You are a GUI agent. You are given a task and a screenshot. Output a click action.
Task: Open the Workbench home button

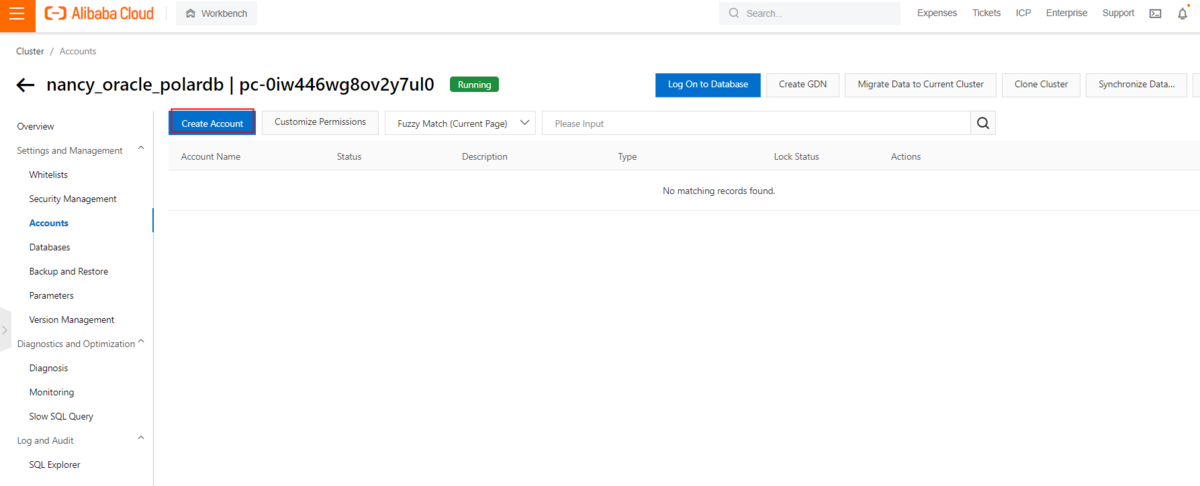click(217, 14)
